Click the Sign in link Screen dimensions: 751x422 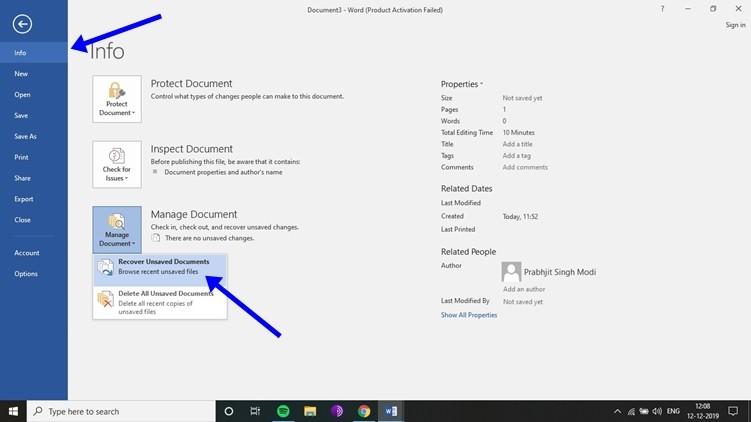coord(735,25)
